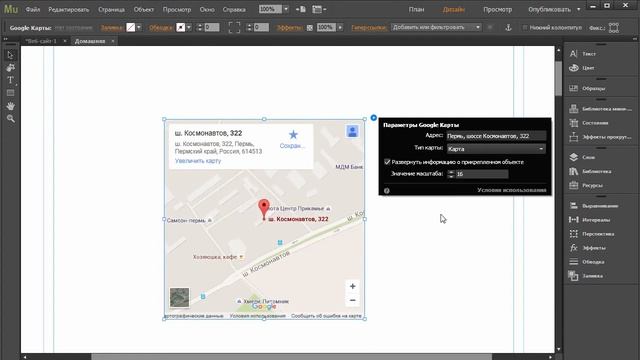Open the Файл menu

tap(33, 9)
